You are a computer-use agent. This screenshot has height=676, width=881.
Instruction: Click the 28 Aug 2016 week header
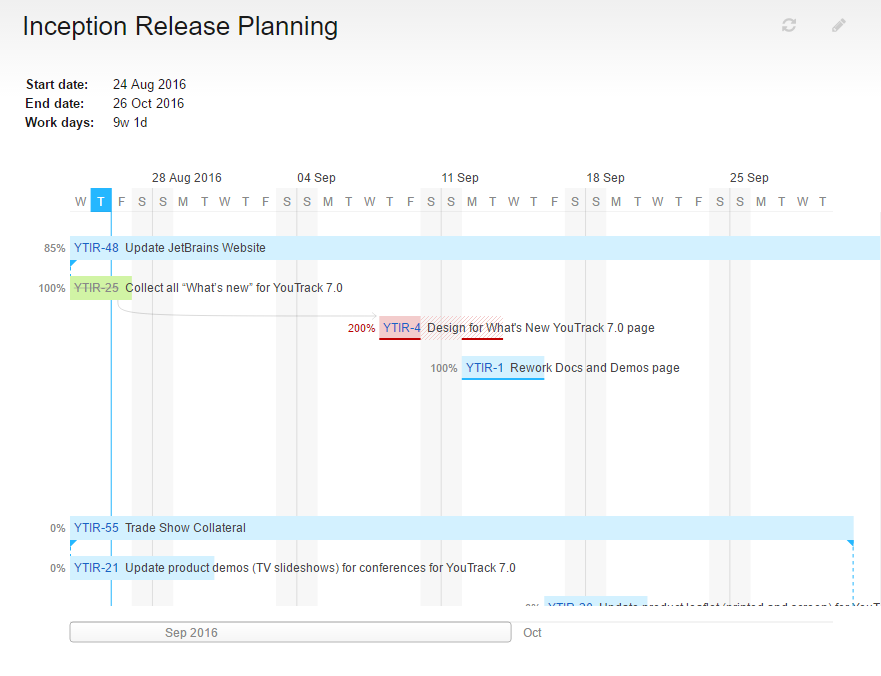point(187,177)
